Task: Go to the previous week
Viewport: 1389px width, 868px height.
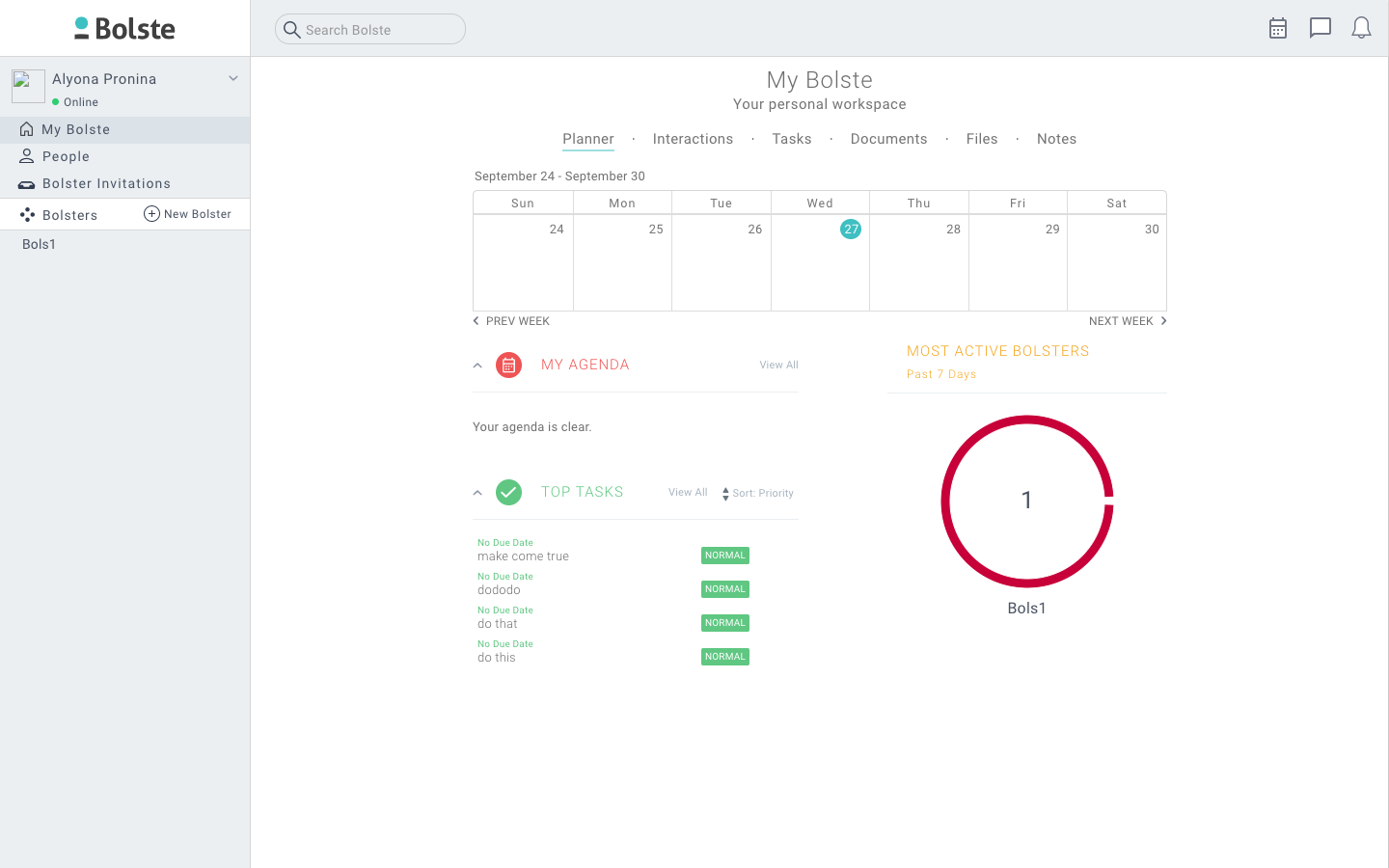Action: tap(511, 321)
